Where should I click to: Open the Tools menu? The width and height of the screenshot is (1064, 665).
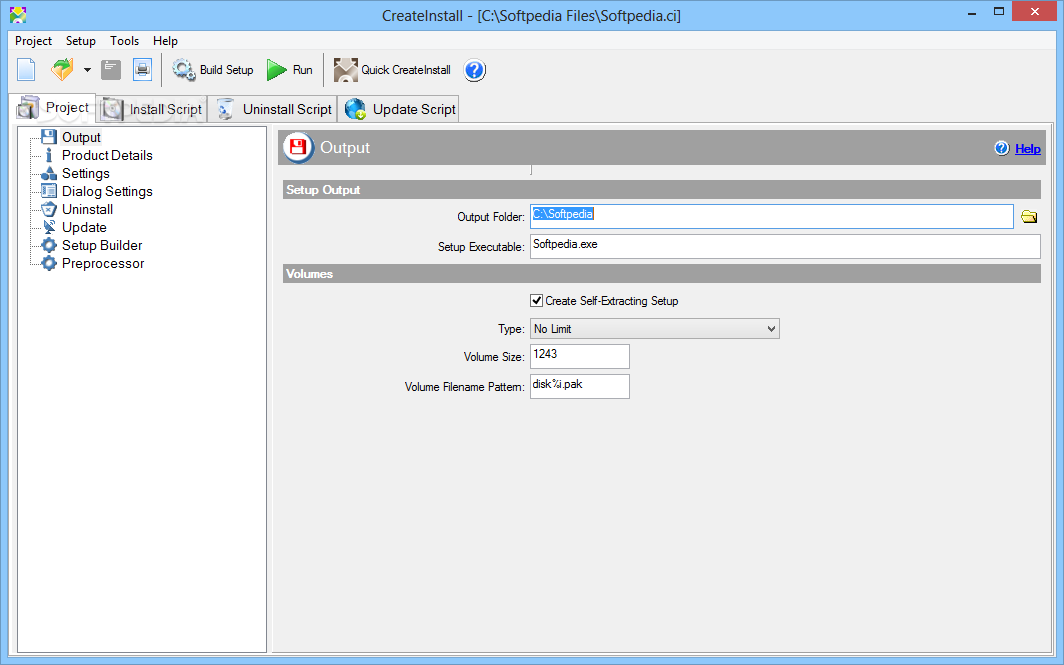[124, 41]
